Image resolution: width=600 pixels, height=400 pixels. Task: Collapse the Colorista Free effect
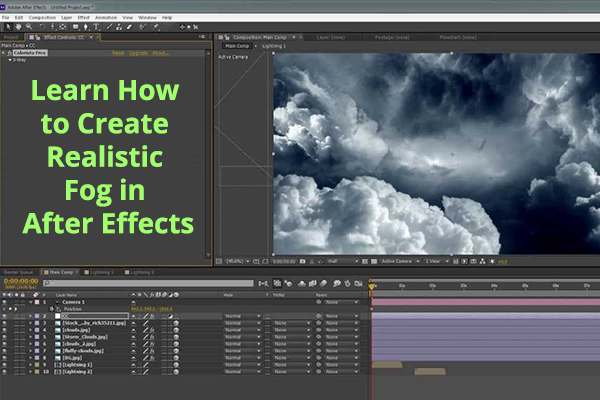click(3, 53)
